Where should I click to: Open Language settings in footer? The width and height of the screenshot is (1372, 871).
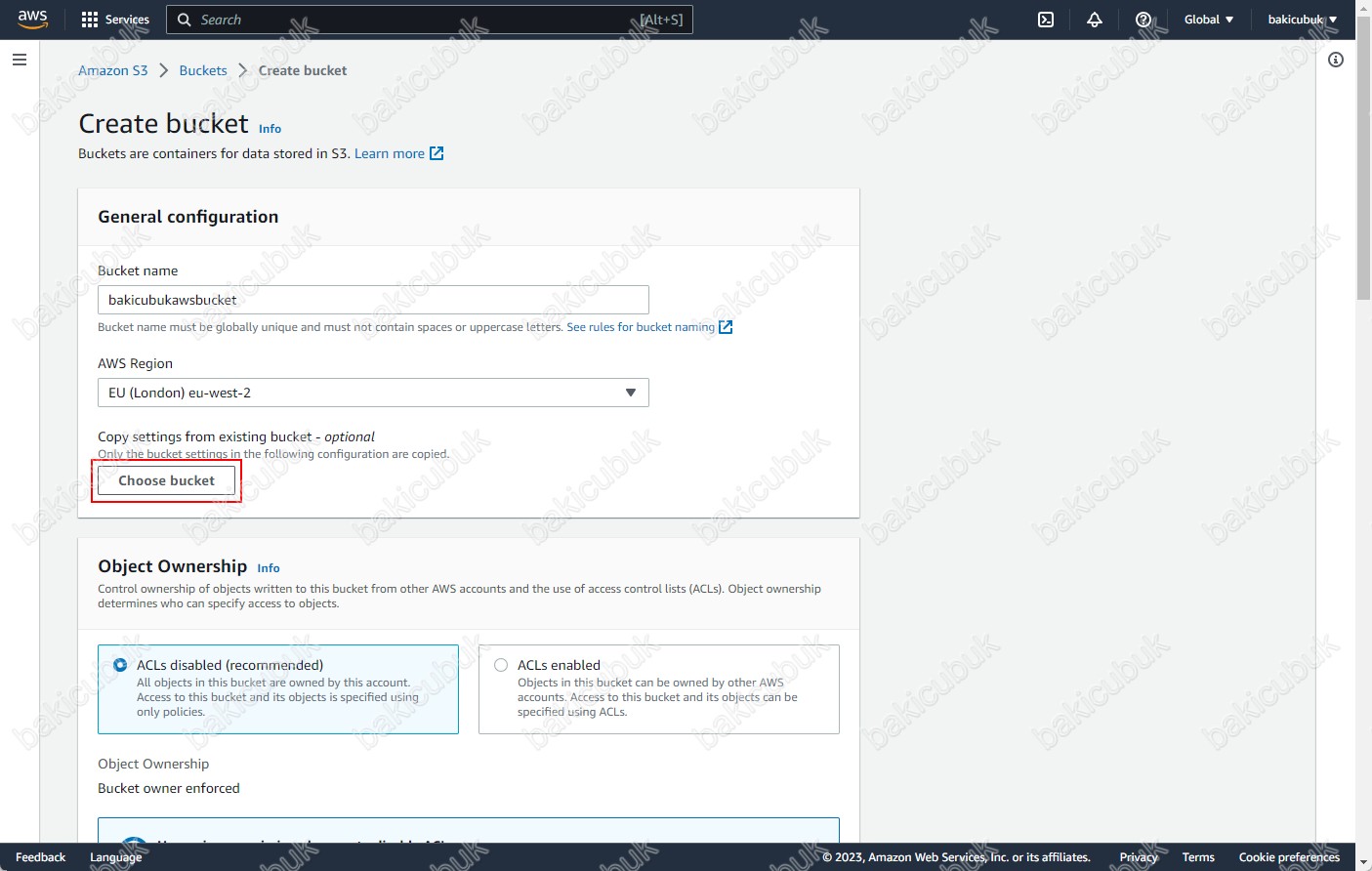(116, 857)
